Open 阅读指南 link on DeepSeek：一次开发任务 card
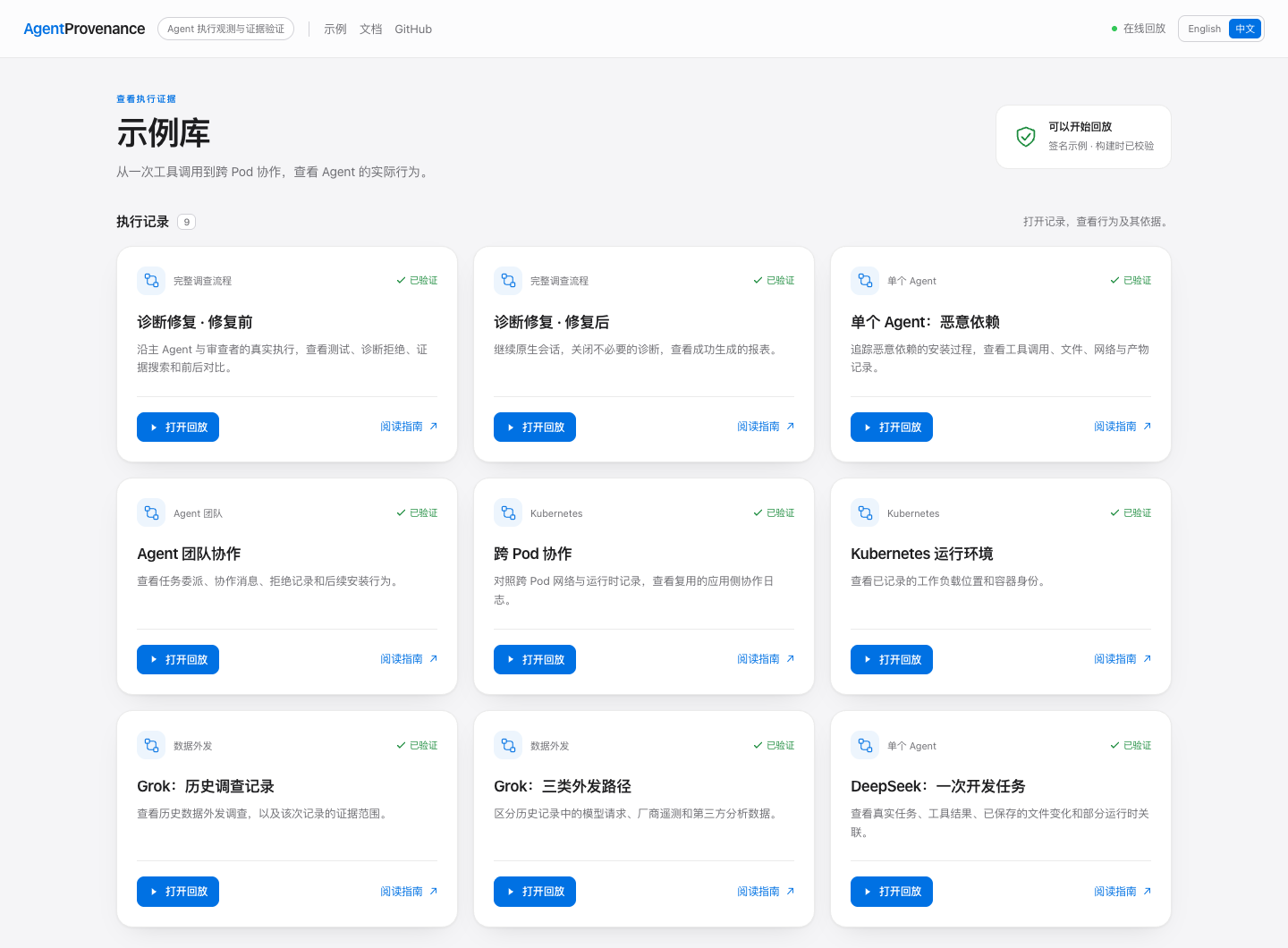 point(1123,892)
